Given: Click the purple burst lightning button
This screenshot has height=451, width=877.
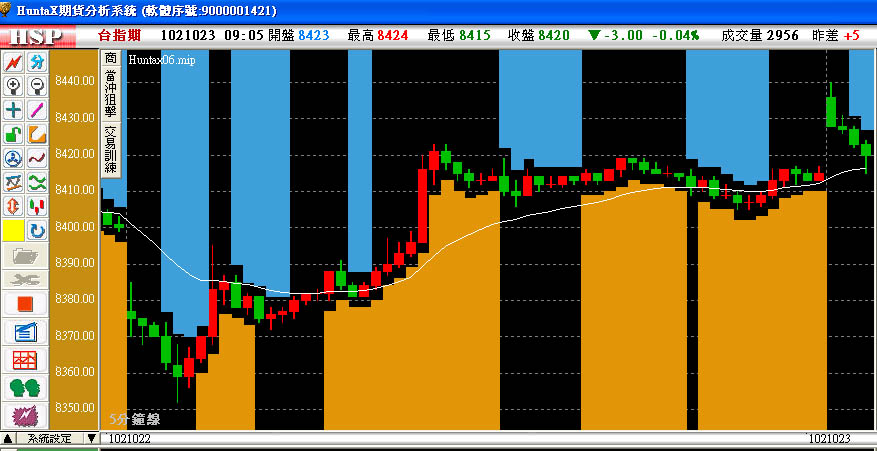Looking at the screenshot, I should pyautogui.click(x=25, y=415).
